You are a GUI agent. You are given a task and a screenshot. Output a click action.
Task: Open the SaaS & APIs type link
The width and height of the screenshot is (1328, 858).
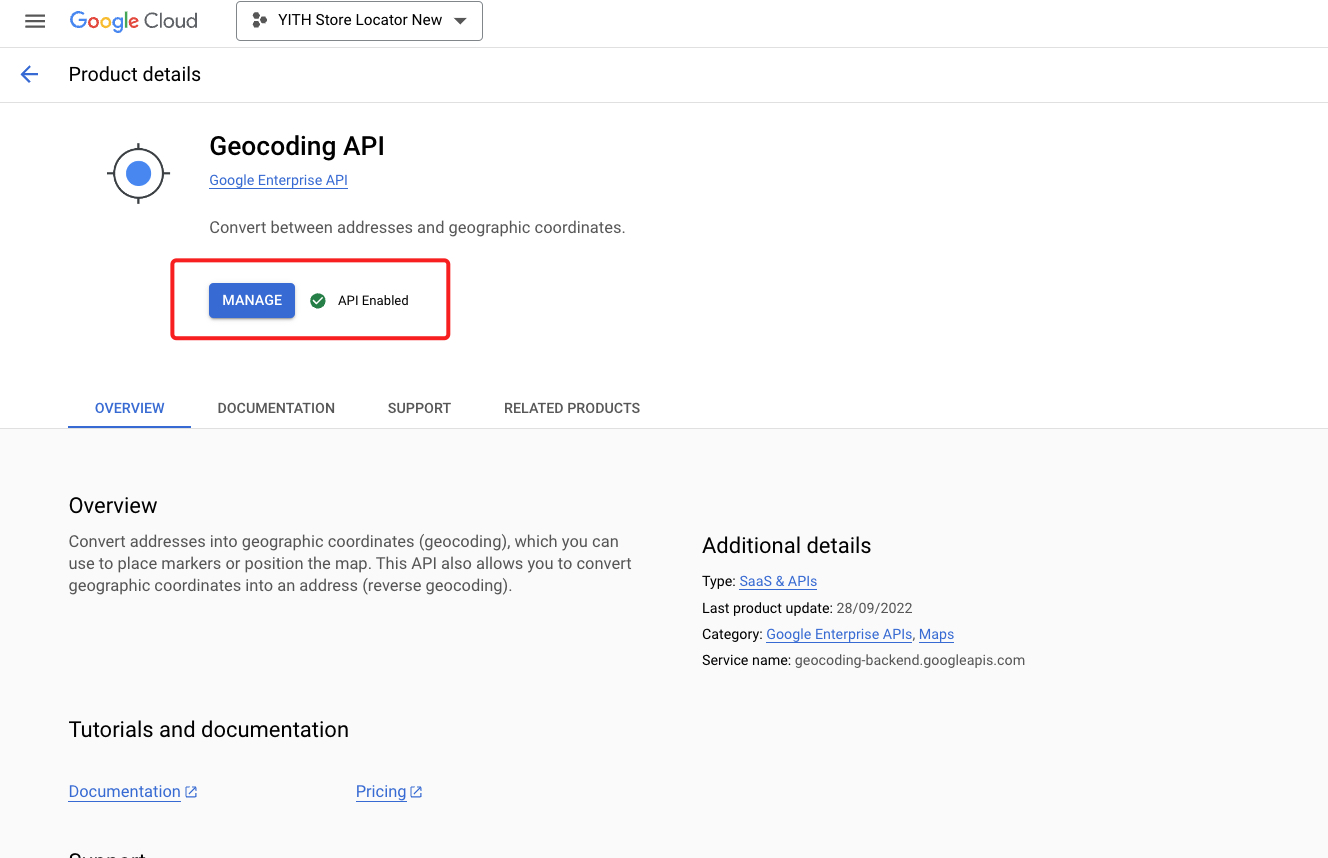(x=778, y=581)
